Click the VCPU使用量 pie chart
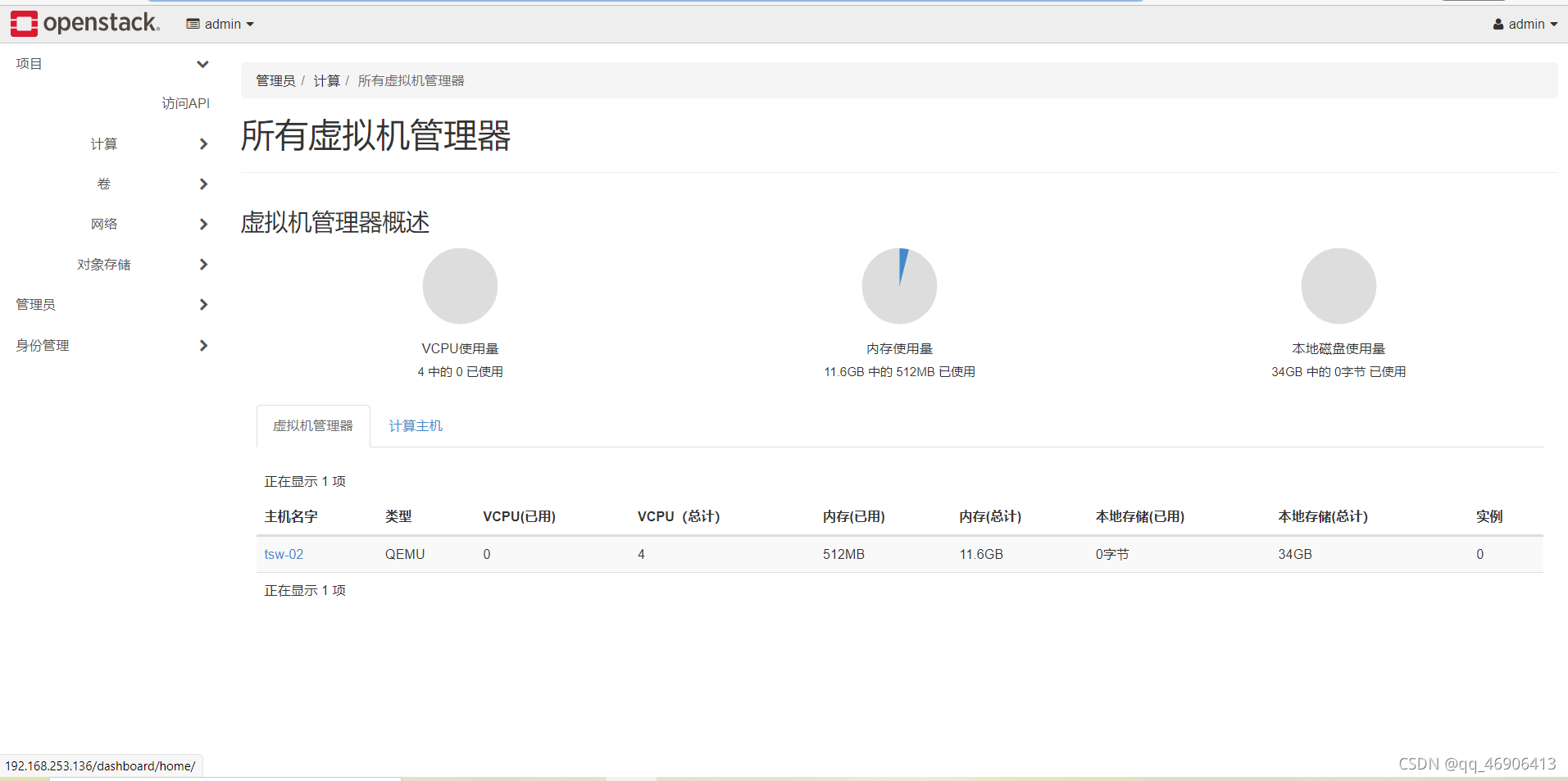Viewport: 1568px width, 781px height. tap(460, 286)
